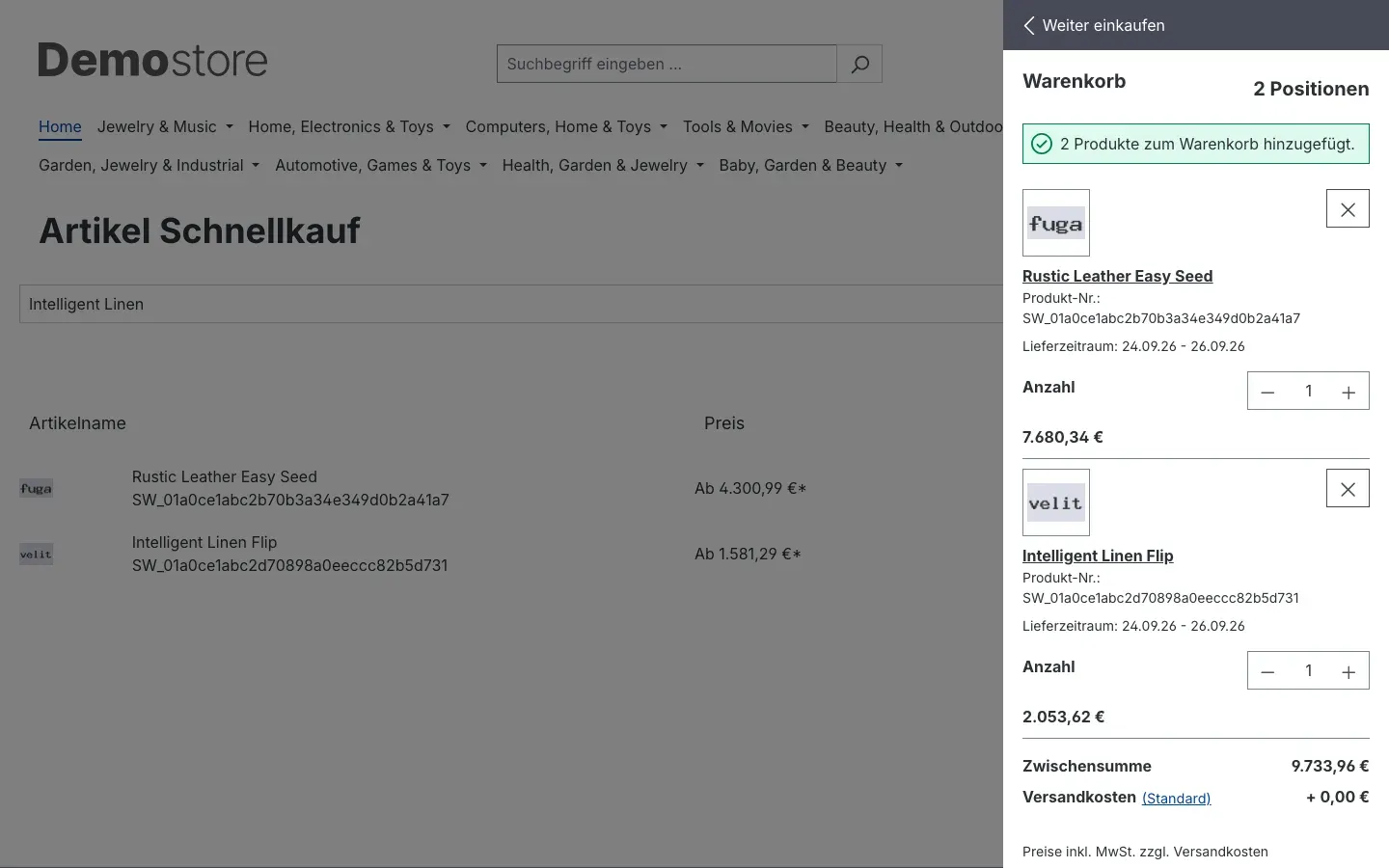This screenshot has height=868, width=1389.
Task: Edit quantity field of Intelligent Linen Flip
Action: [1308, 671]
